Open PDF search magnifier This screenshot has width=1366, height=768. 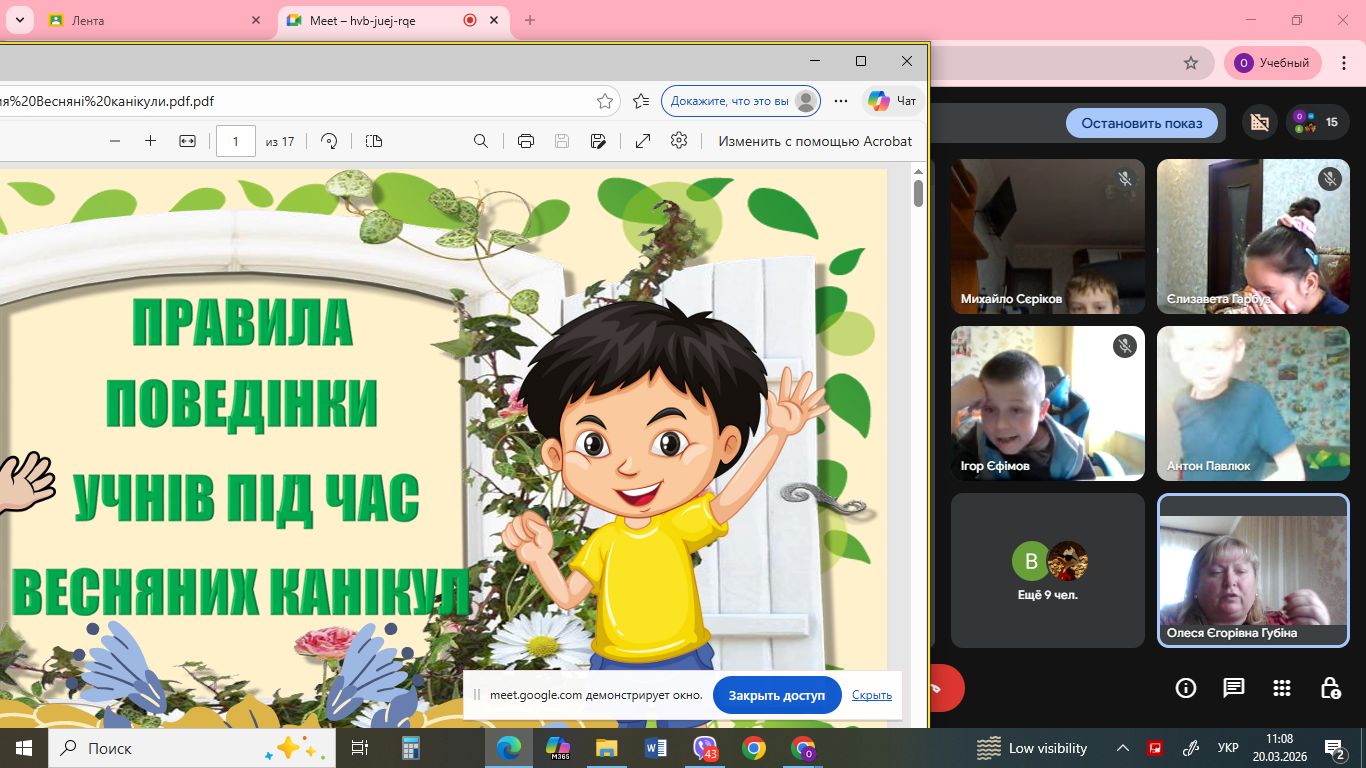tap(481, 141)
